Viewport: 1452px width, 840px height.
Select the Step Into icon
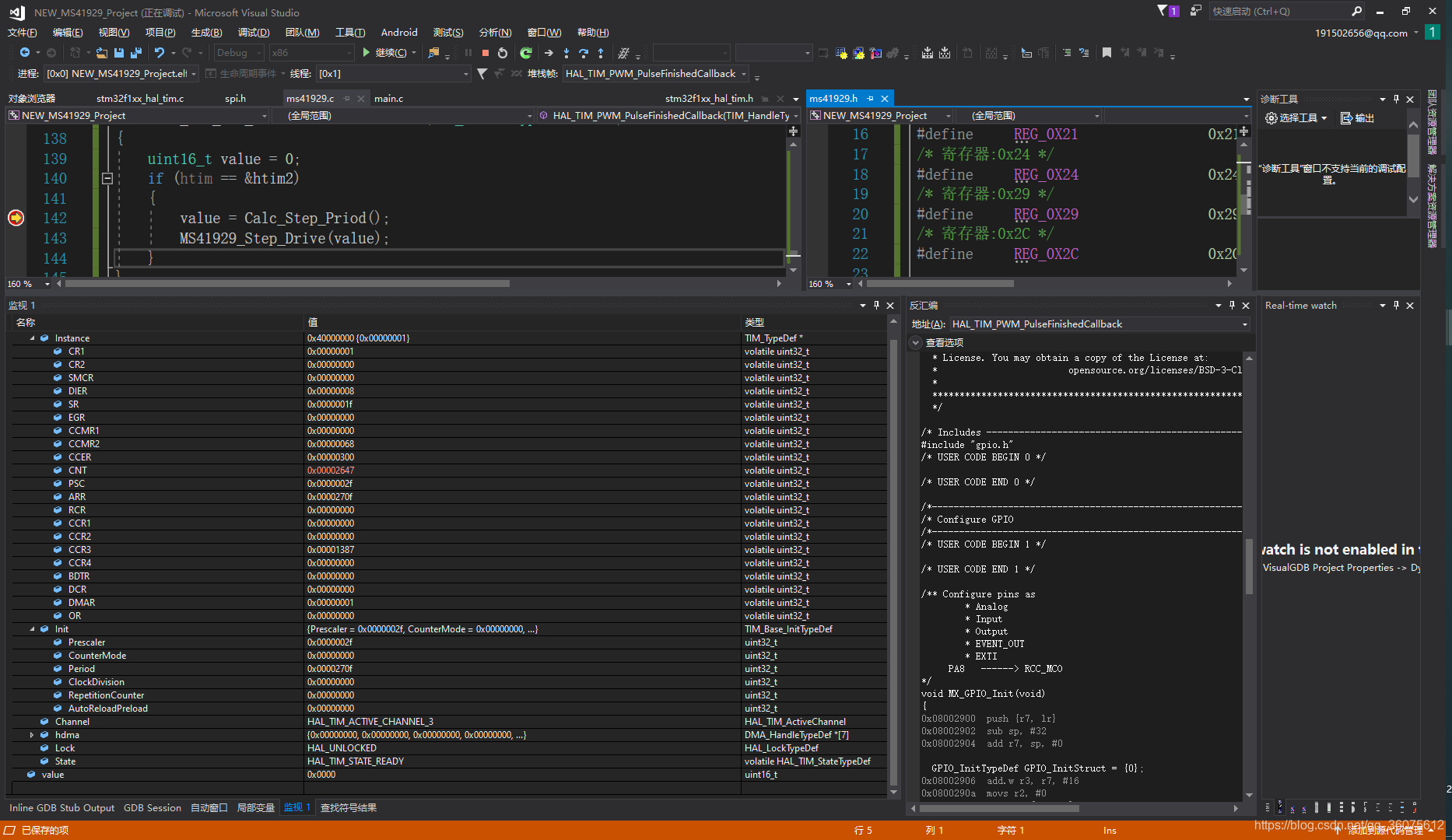[566, 52]
